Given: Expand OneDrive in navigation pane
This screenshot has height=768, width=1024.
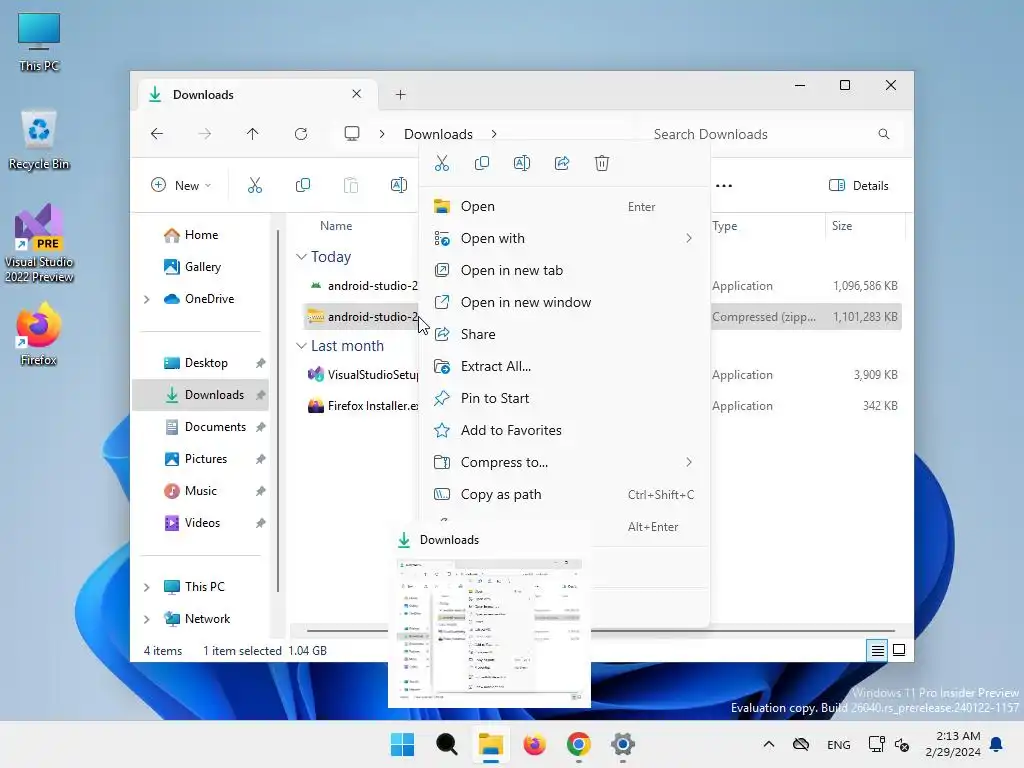Looking at the screenshot, I should click(147, 299).
